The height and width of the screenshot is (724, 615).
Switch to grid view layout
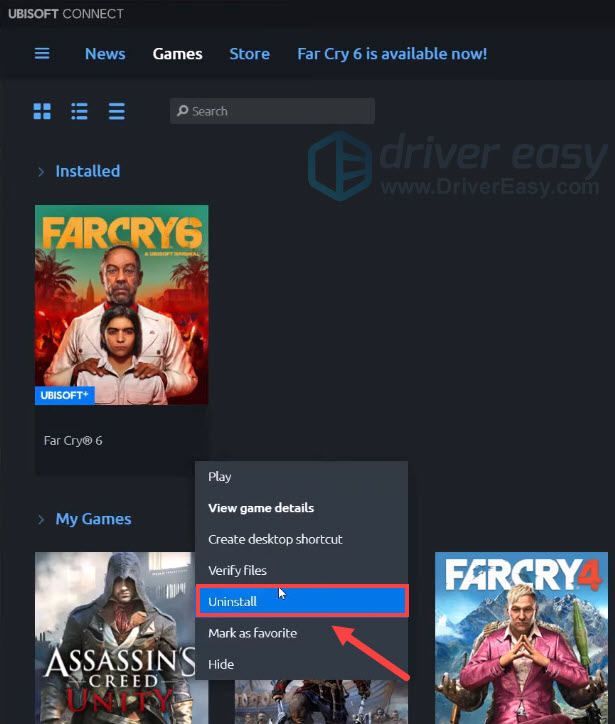[x=42, y=111]
